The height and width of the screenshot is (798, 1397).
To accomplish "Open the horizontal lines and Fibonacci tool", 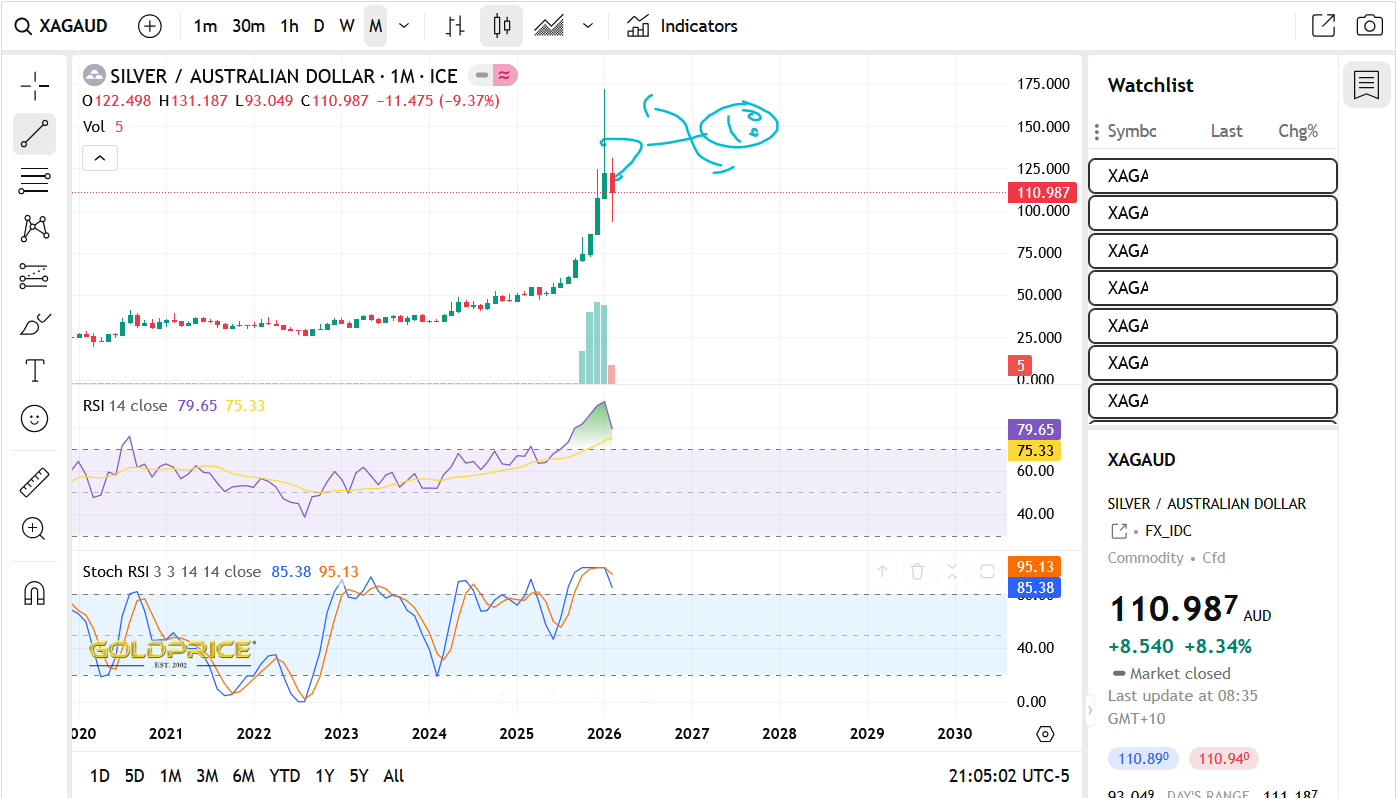I will tap(35, 181).
